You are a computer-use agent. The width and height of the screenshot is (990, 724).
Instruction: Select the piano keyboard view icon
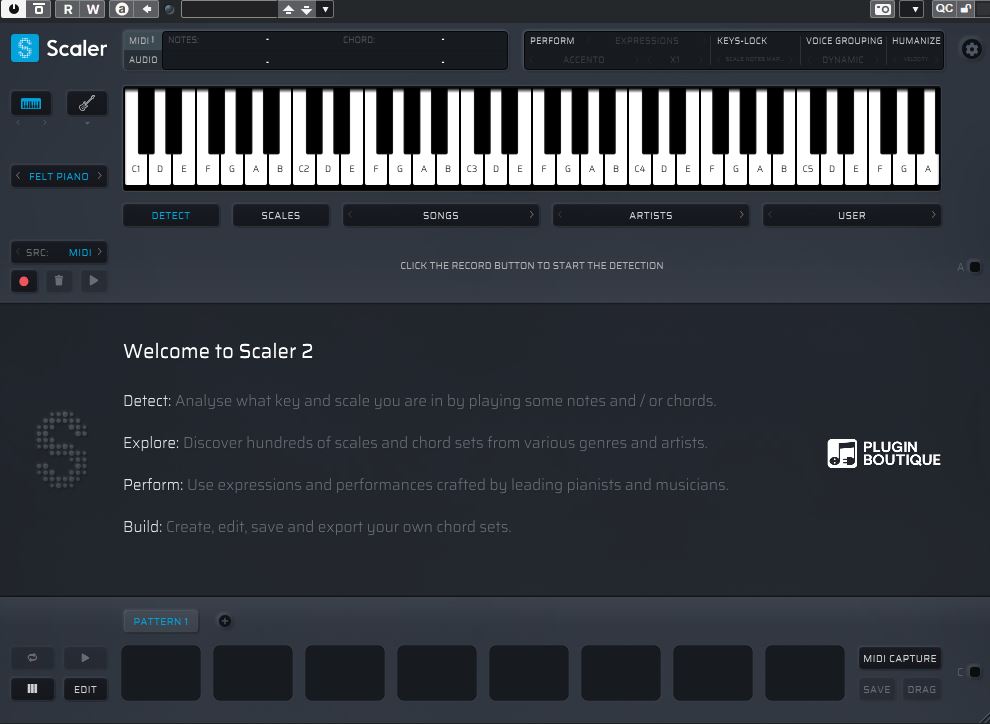31,104
